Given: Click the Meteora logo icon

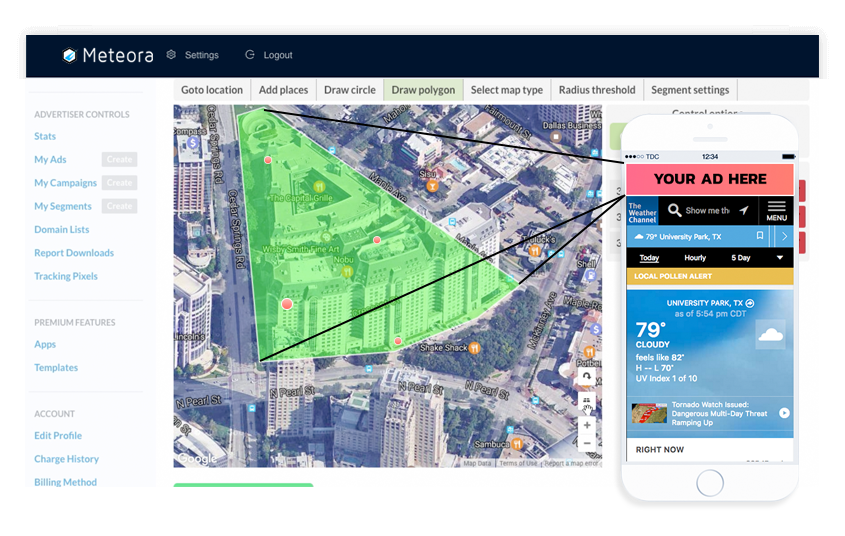Looking at the screenshot, I should (x=70, y=55).
